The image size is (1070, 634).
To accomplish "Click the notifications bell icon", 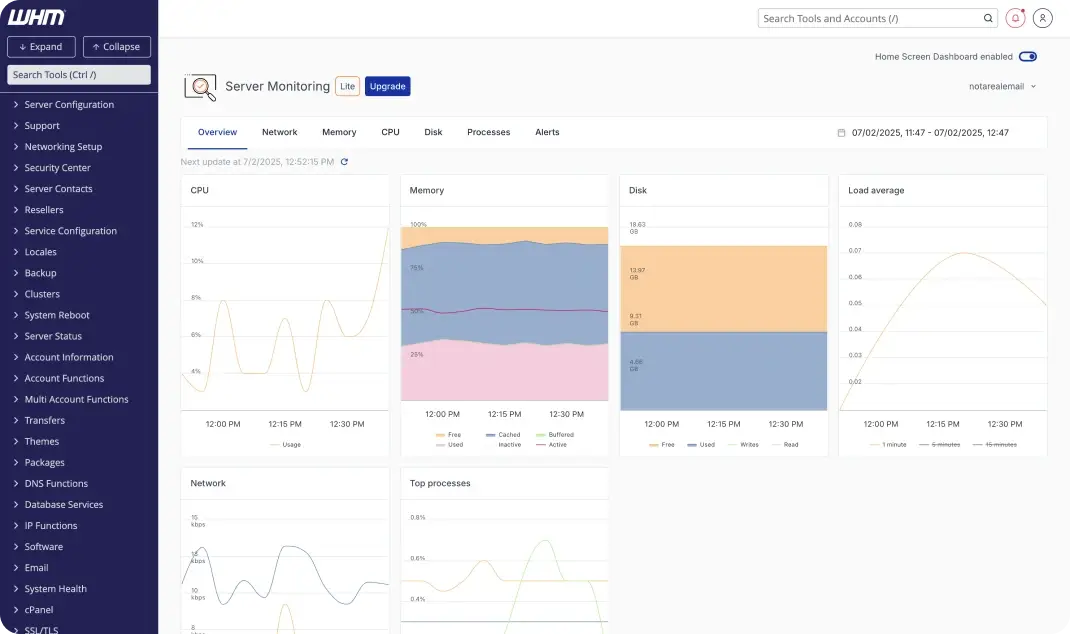I will tap(1014, 17).
